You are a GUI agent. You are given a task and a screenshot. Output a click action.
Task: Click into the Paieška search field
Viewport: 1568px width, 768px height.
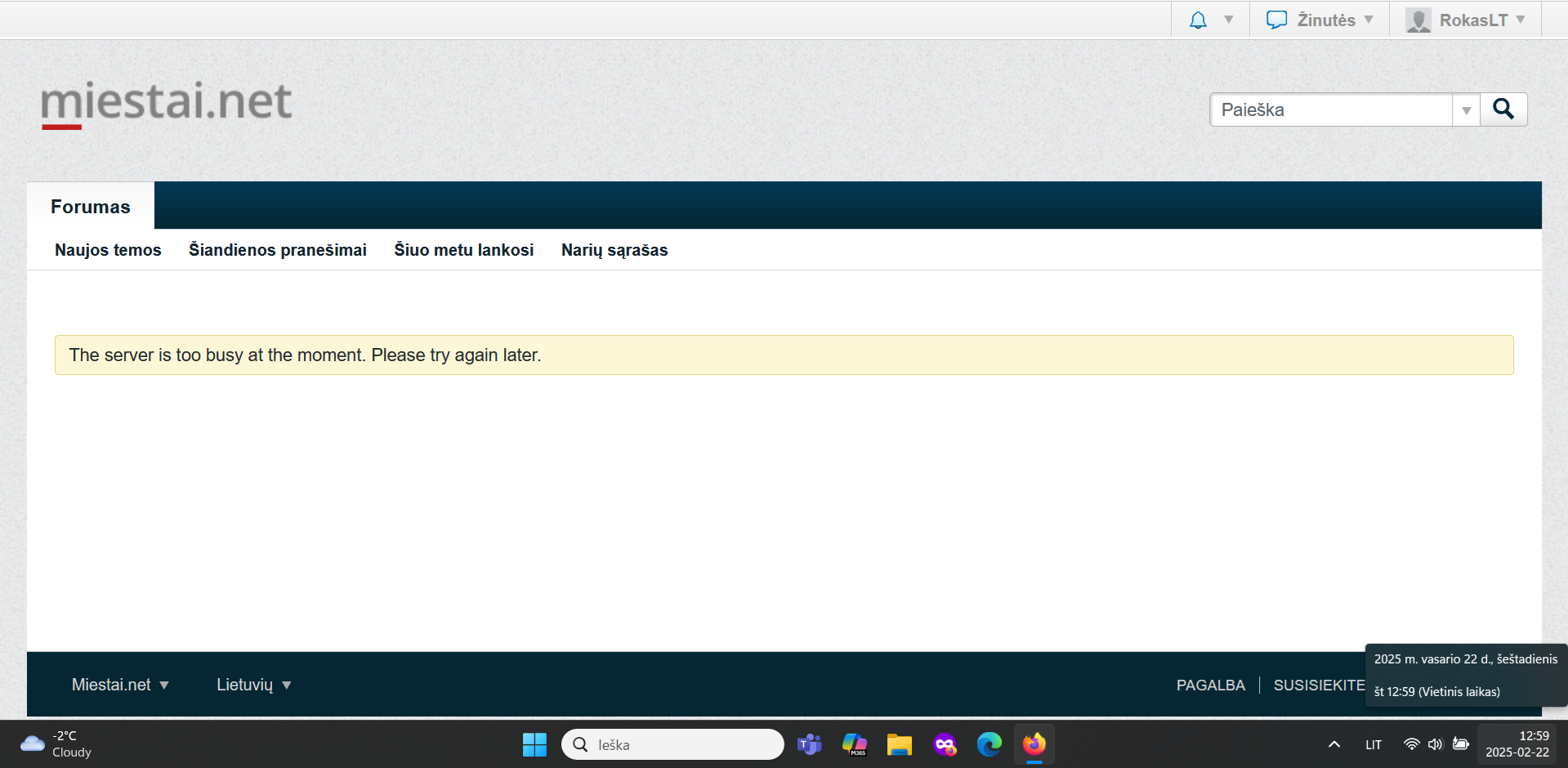[x=1331, y=110]
